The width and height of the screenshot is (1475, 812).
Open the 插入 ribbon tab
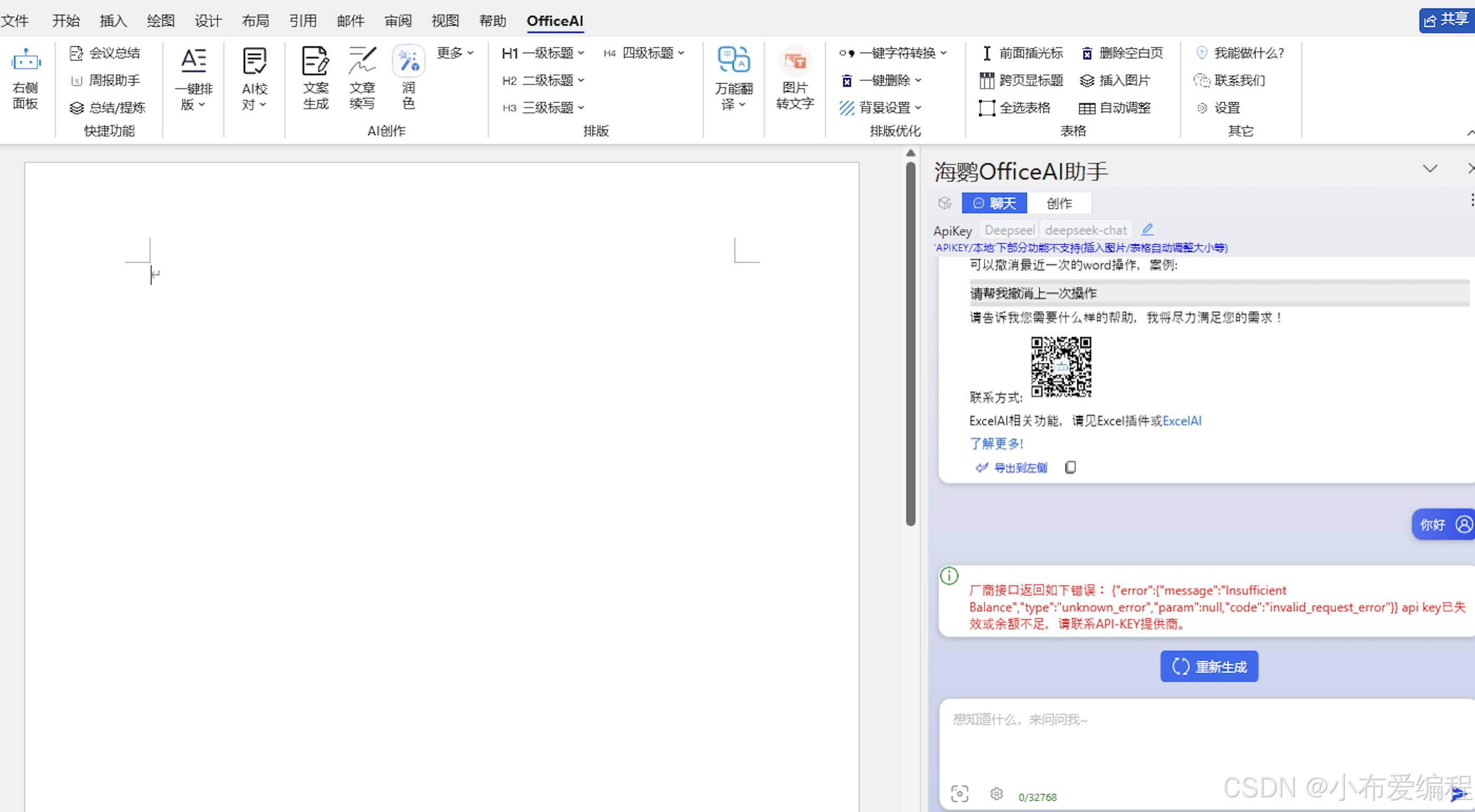[113, 21]
